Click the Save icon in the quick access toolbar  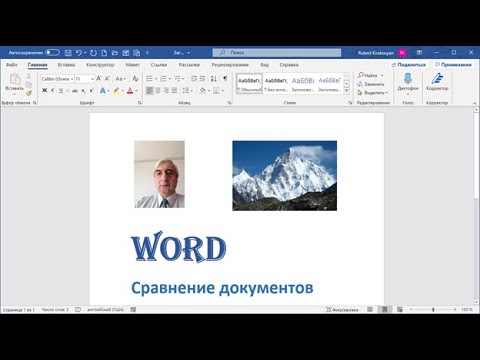68,53
